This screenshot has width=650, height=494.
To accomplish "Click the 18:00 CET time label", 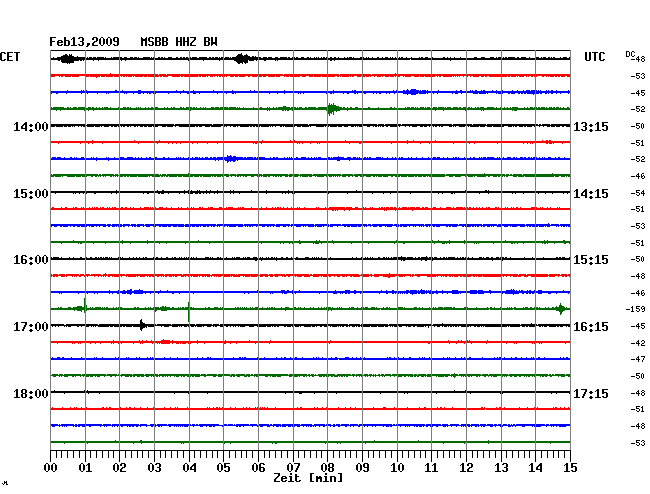I will pyautogui.click(x=31, y=394).
